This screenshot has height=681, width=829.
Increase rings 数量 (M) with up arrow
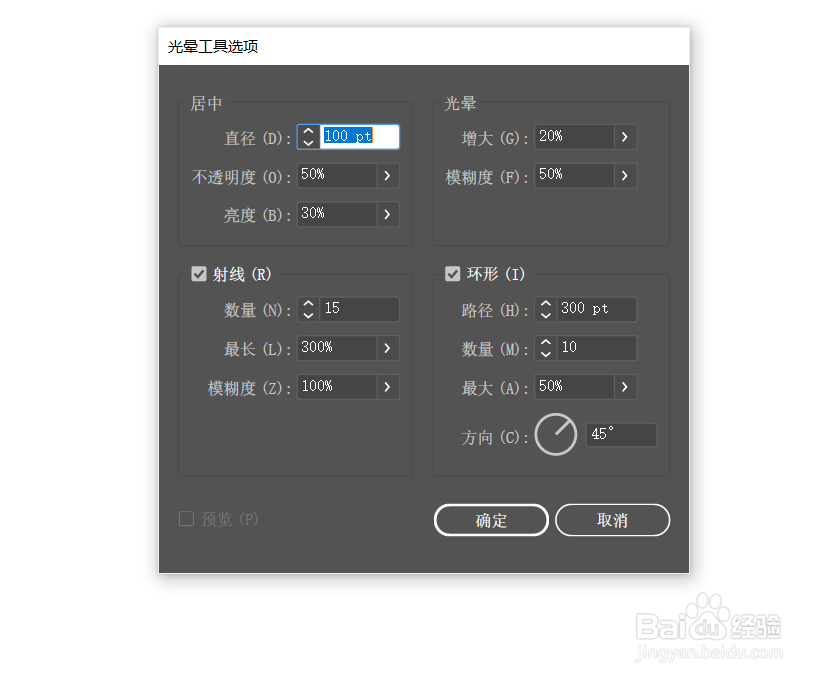point(546,343)
